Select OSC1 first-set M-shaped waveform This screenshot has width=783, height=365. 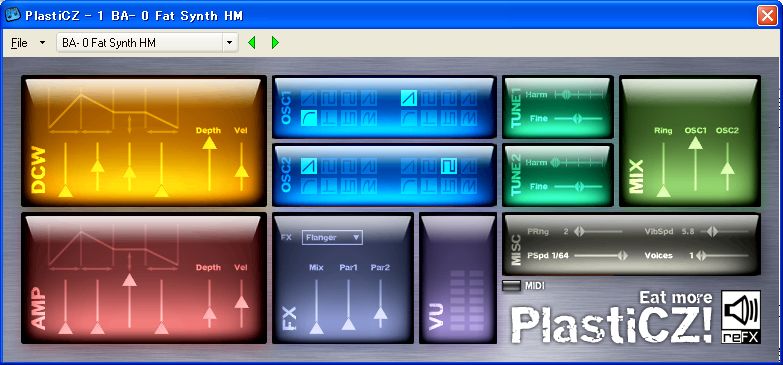(369, 118)
